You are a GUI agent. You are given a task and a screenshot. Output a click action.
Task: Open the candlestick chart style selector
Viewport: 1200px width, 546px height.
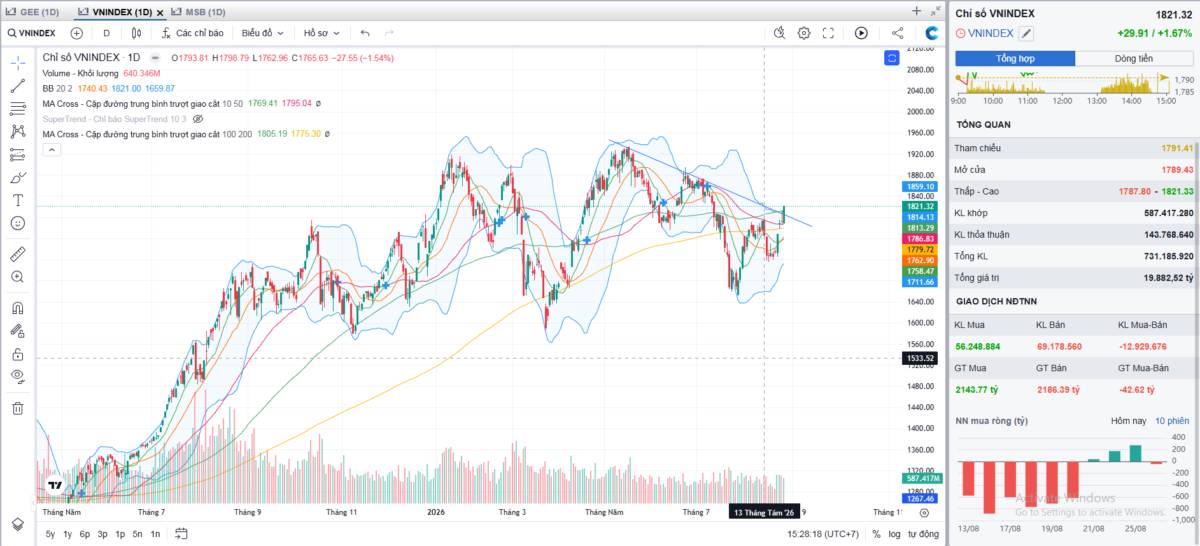[137, 33]
